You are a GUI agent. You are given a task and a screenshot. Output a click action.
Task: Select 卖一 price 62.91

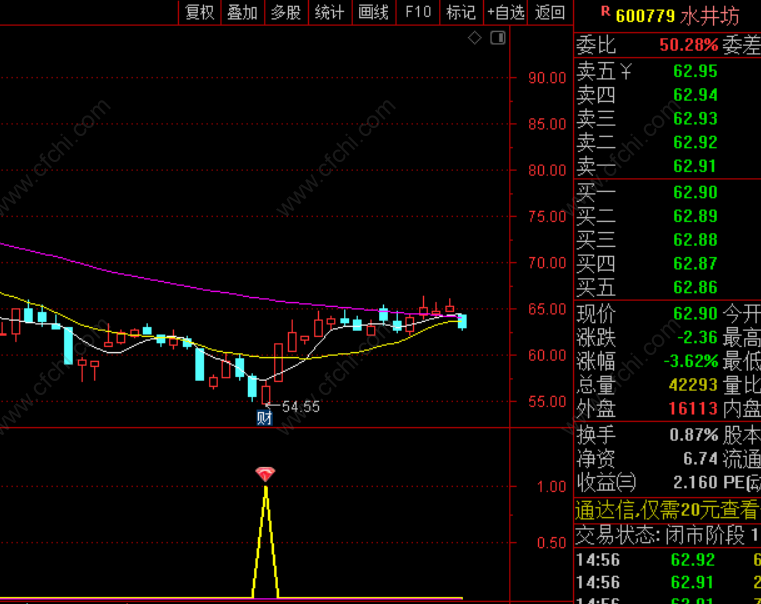coord(695,166)
